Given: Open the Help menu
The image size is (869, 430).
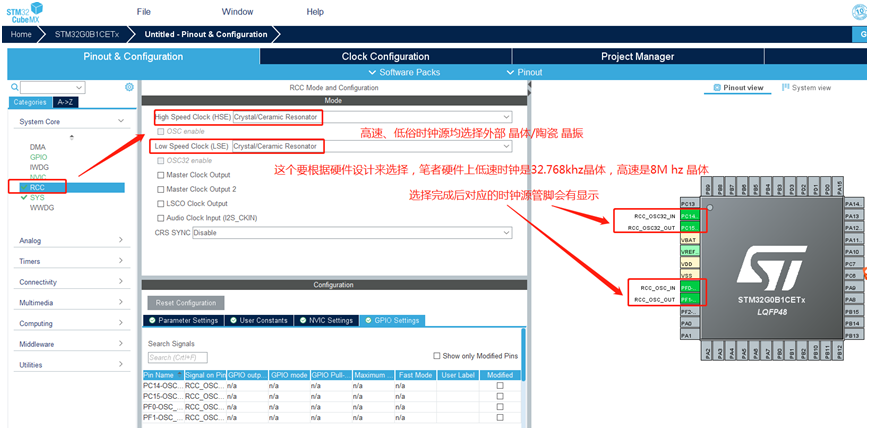Looking at the screenshot, I should 315,12.
